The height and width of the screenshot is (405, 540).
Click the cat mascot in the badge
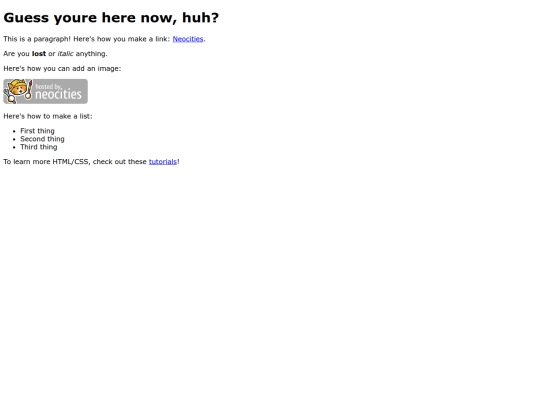click(18, 91)
